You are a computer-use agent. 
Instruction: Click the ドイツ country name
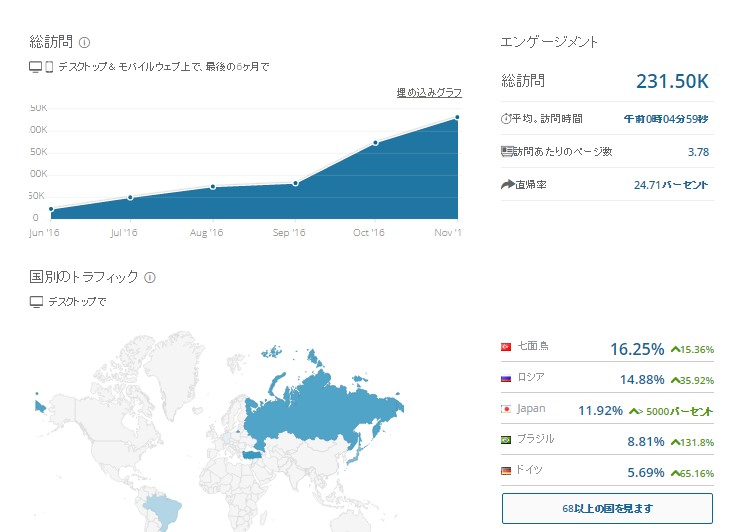click(529, 470)
